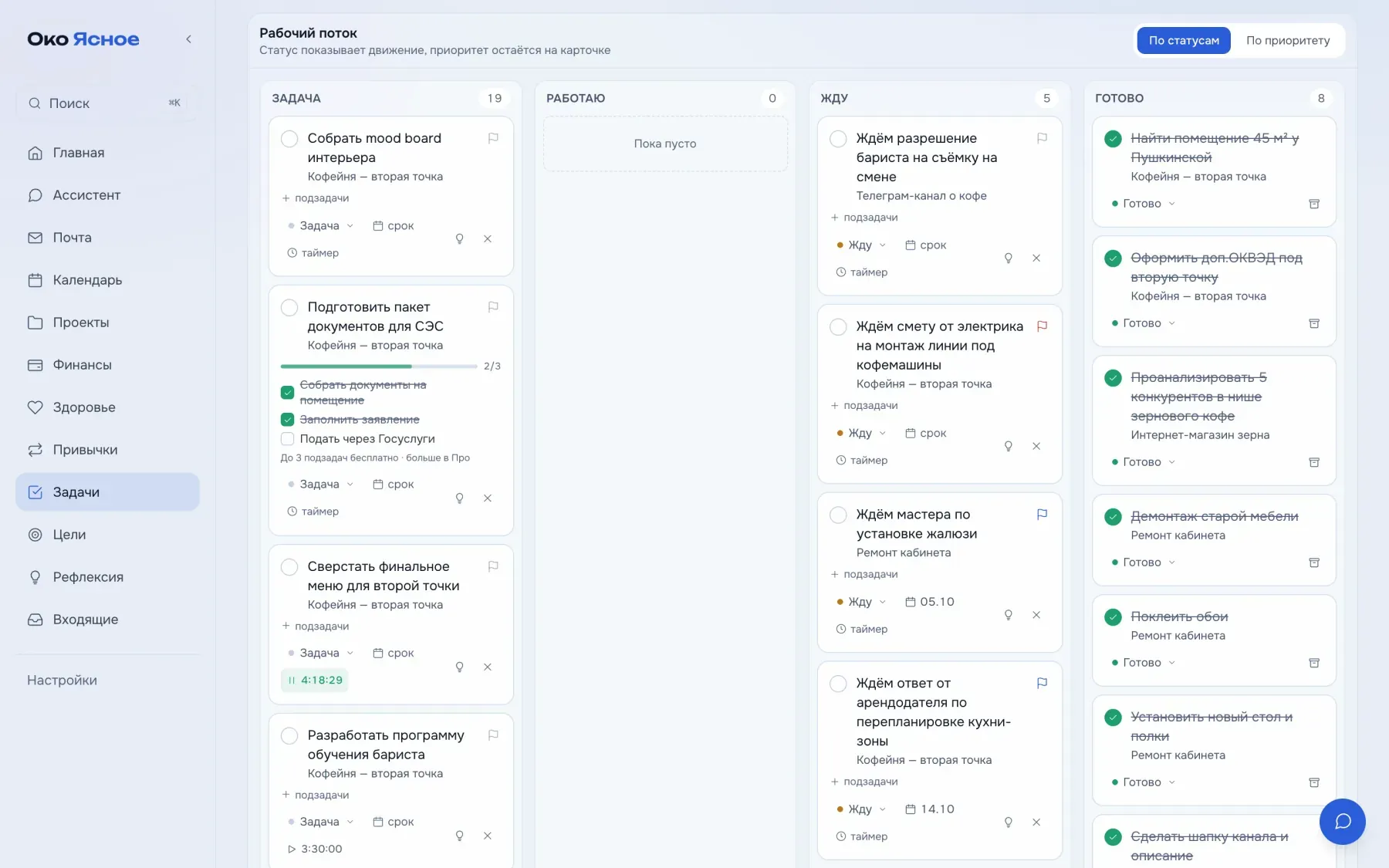Image resolution: width=1389 pixels, height=868 pixels.
Task: Expand подзадачи on 'Сверстать финальное меню' card
Action: tap(316, 627)
